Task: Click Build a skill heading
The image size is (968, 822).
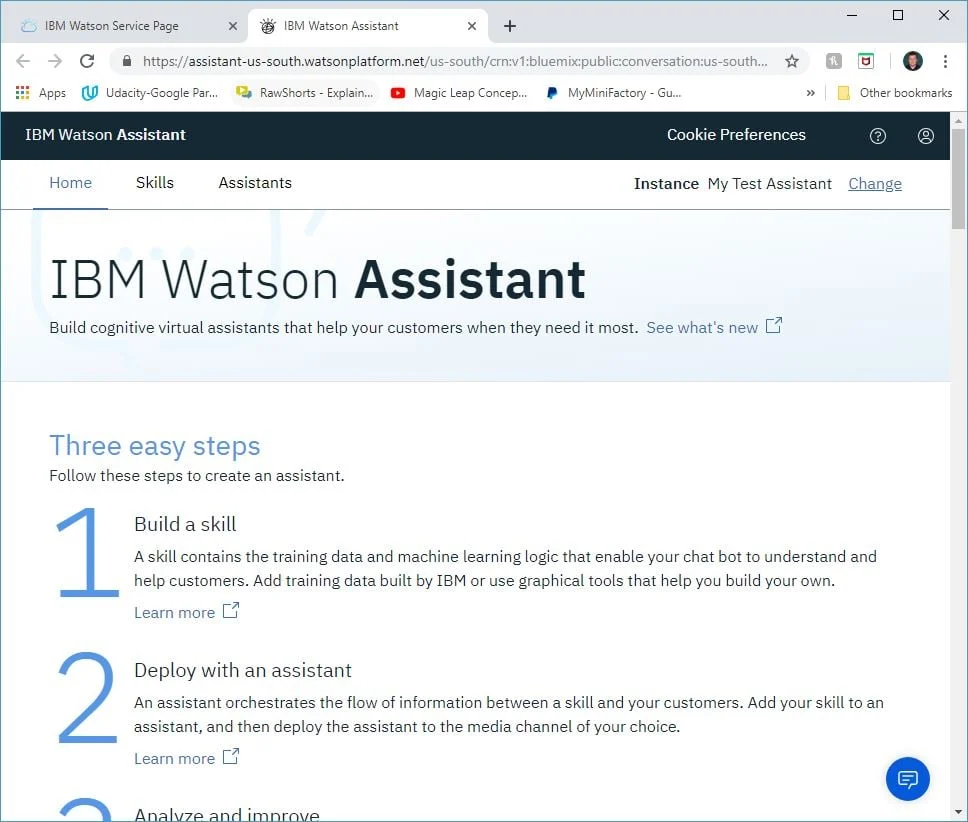Action: (185, 524)
